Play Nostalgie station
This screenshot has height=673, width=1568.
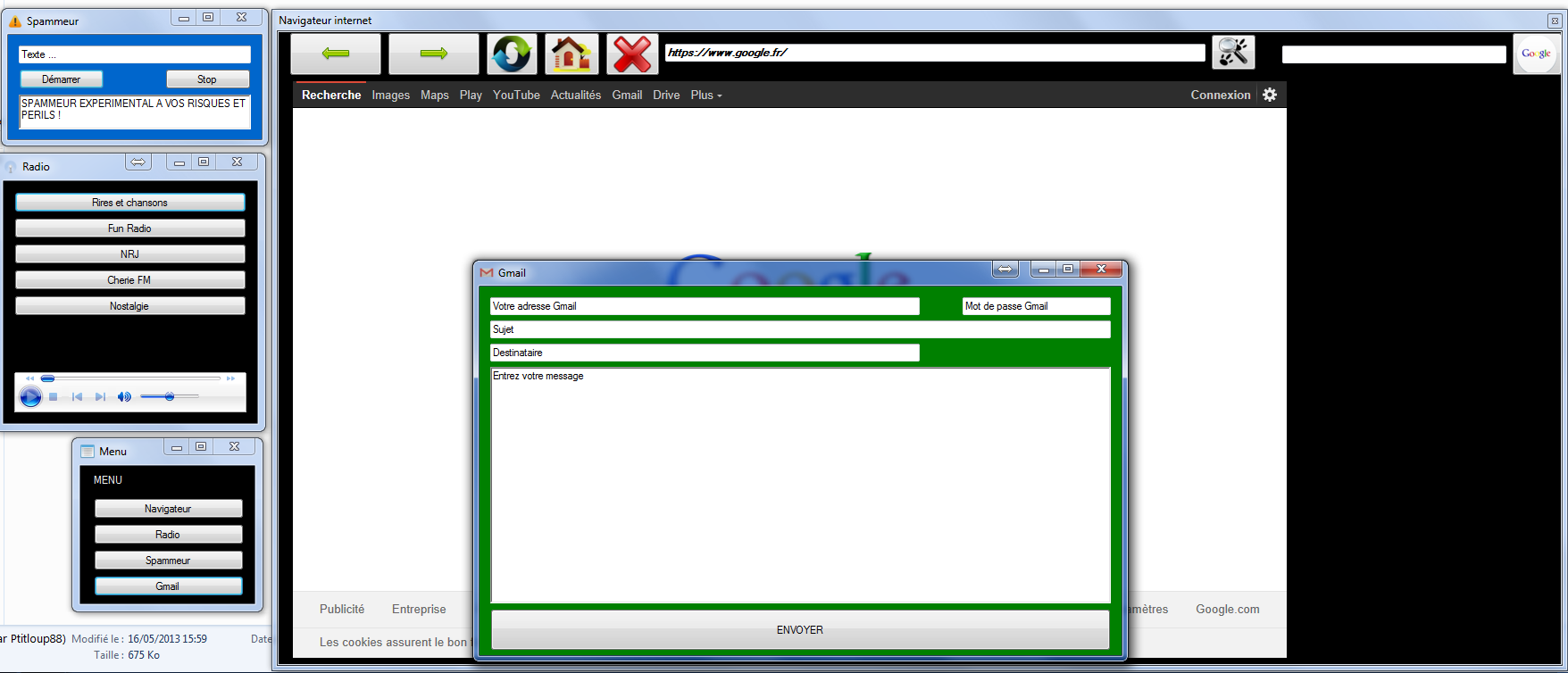[x=129, y=306]
